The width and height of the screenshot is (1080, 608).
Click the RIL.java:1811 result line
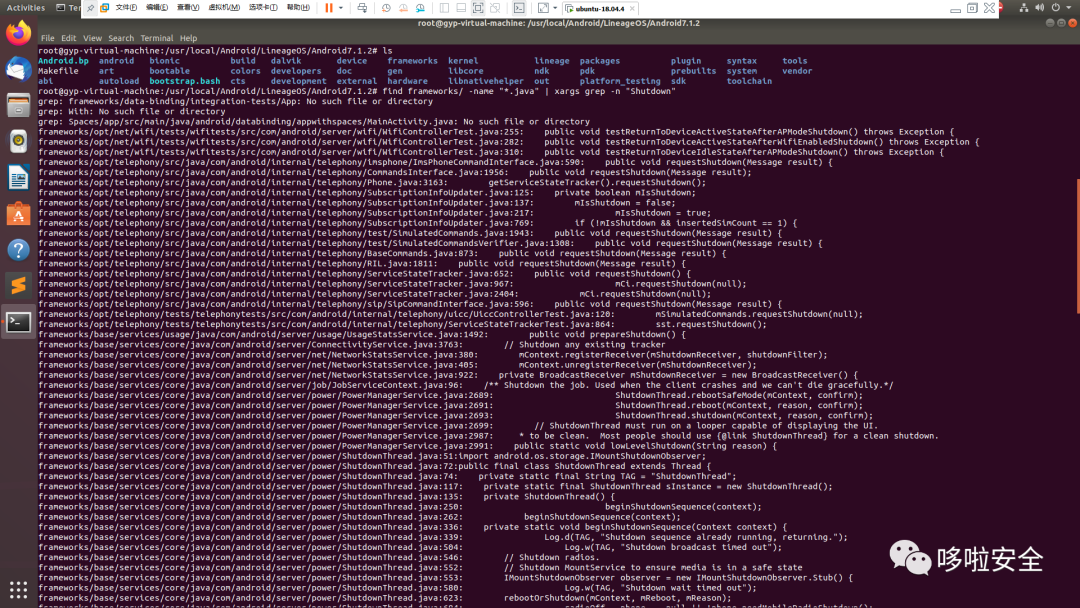click(362, 263)
